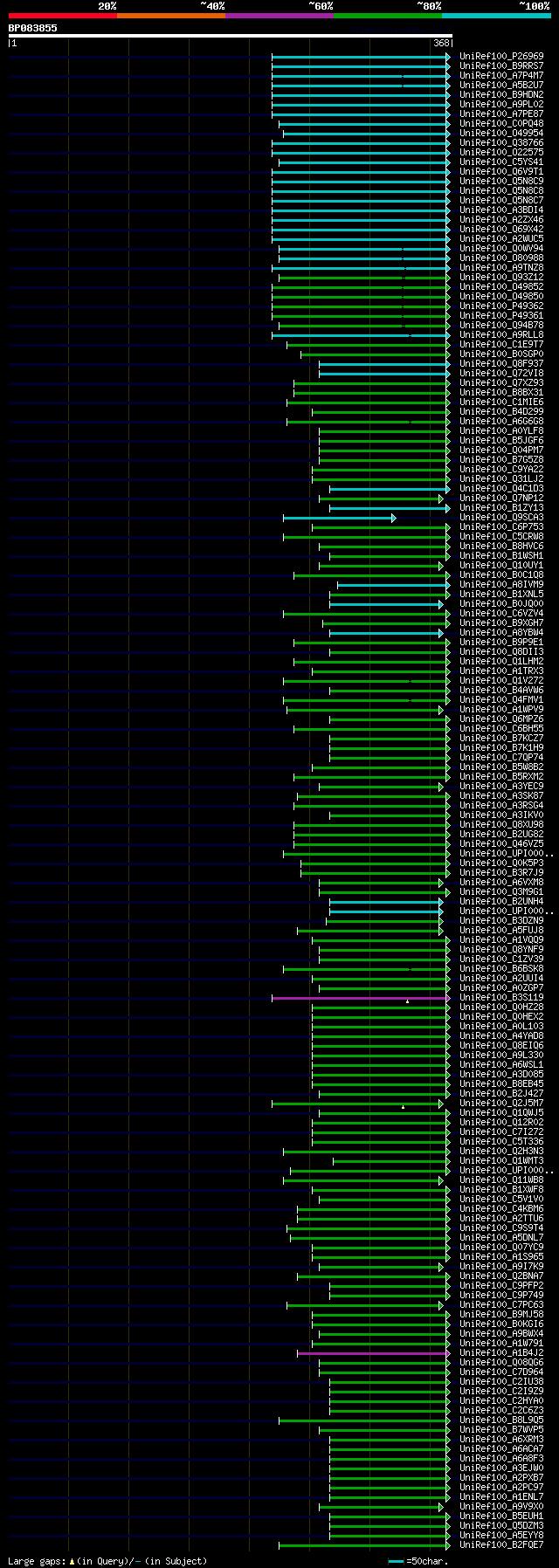Click the UniRef100_Q0WV94 label
This screenshot has width=559, height=1568.
coord(501,249)
